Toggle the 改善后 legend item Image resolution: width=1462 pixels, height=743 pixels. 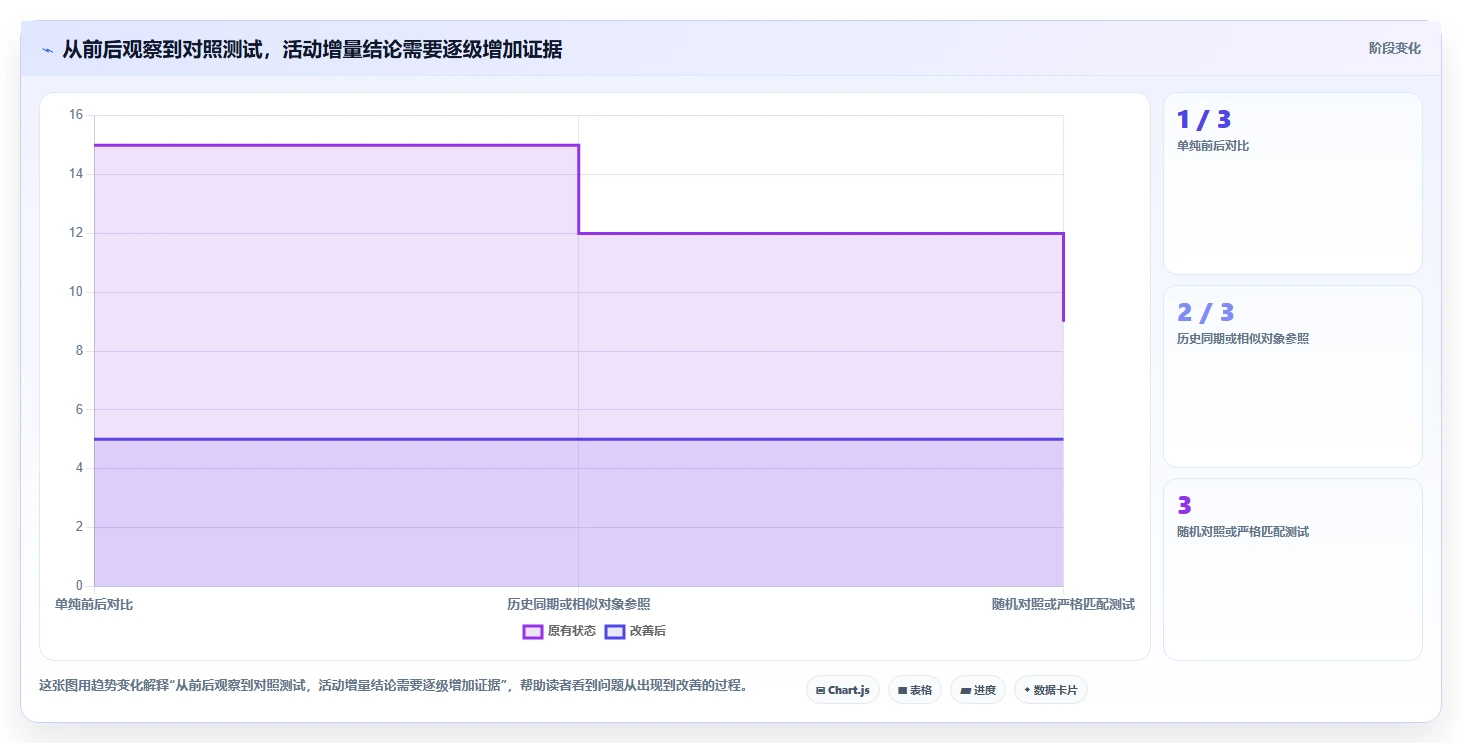tap(635, 631)
